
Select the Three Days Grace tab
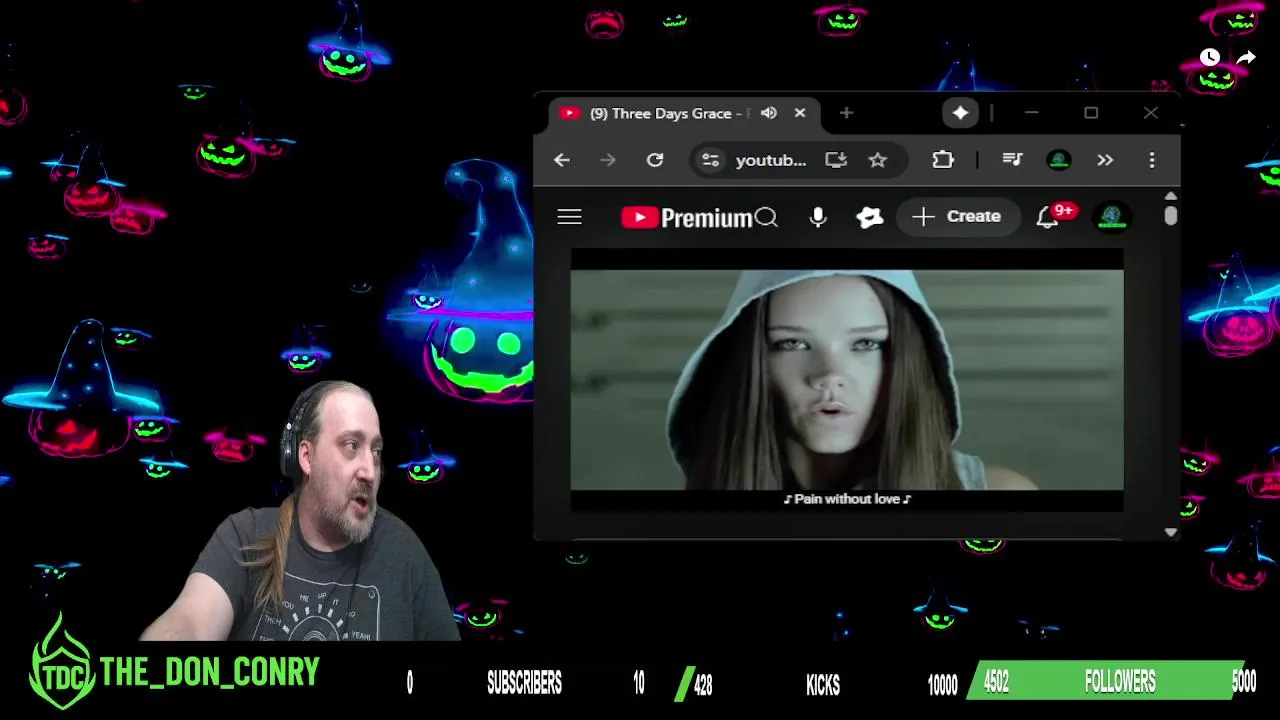coord(684,113)
